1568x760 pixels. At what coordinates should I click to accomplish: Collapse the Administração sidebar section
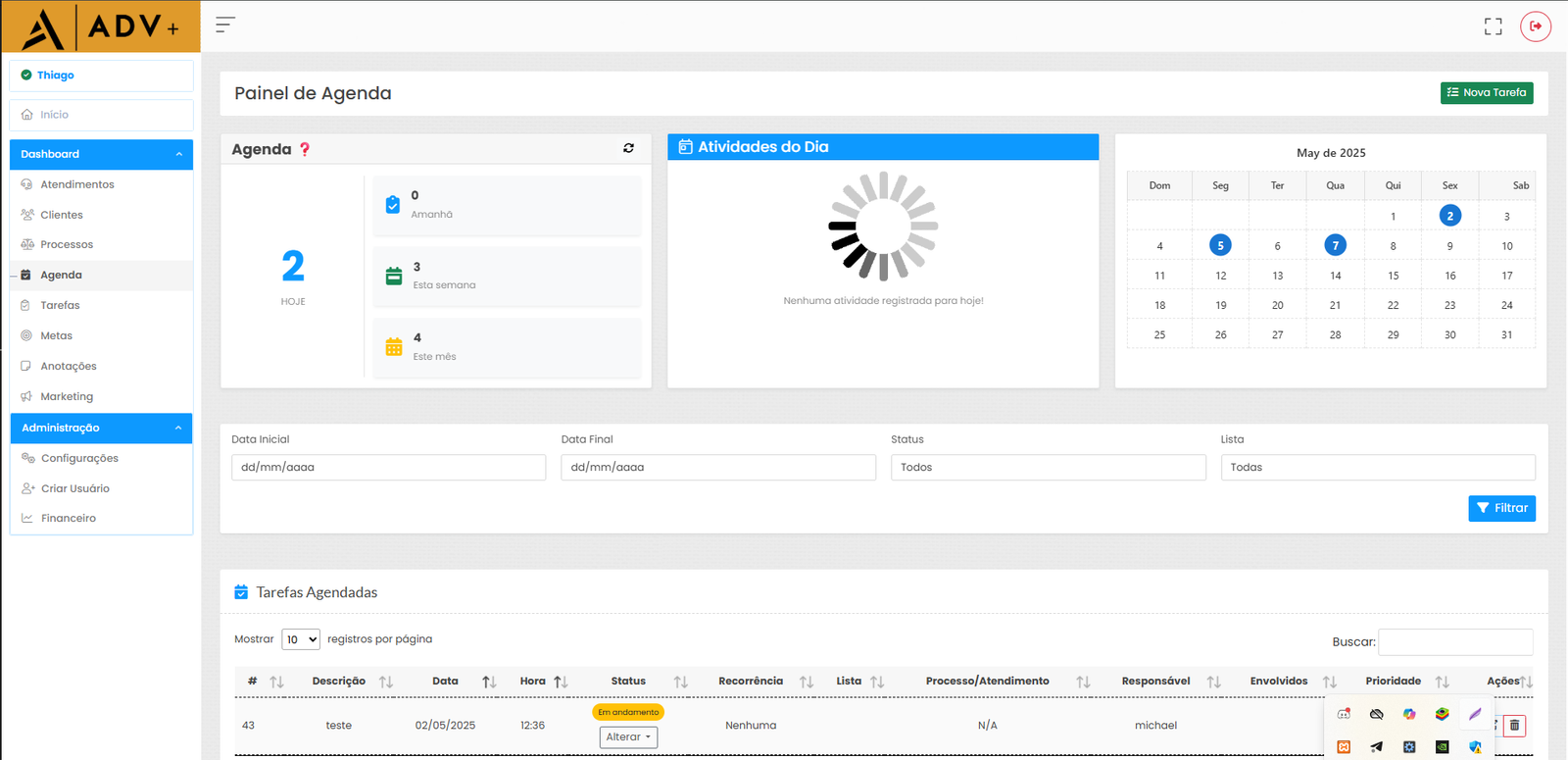coord(178,428)
